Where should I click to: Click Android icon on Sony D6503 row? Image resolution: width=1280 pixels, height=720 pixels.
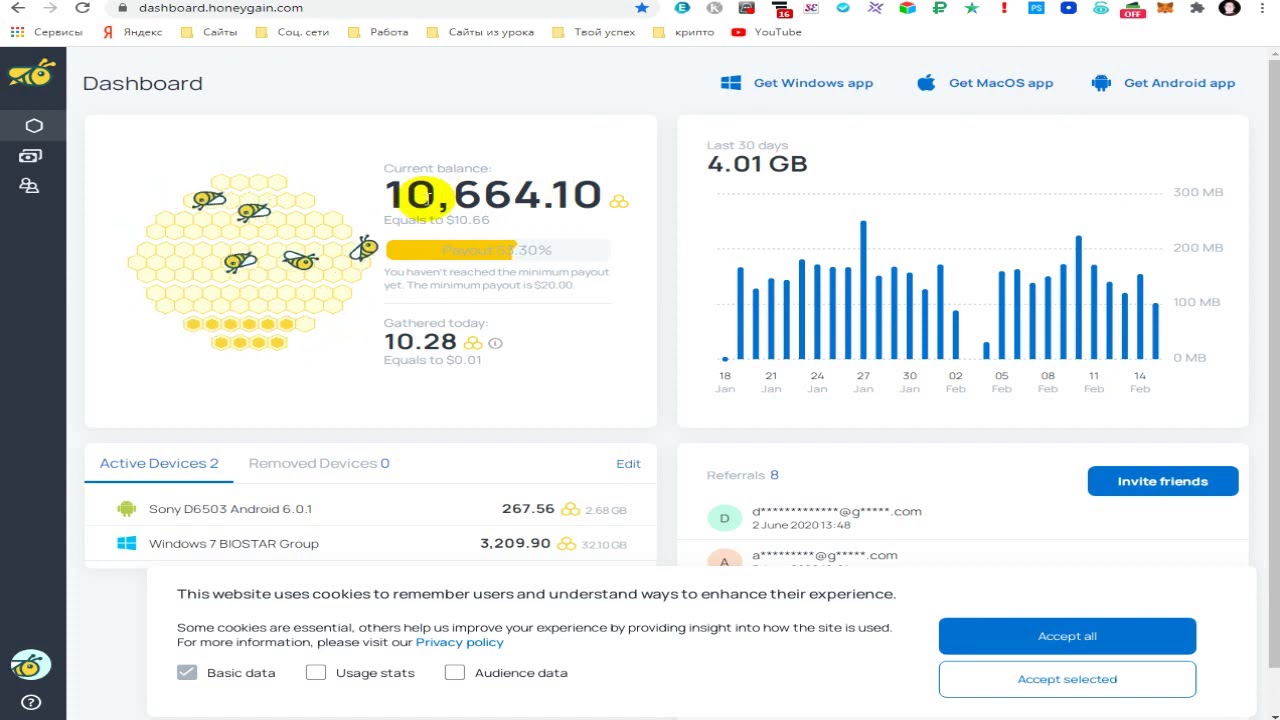click(126, 508)
